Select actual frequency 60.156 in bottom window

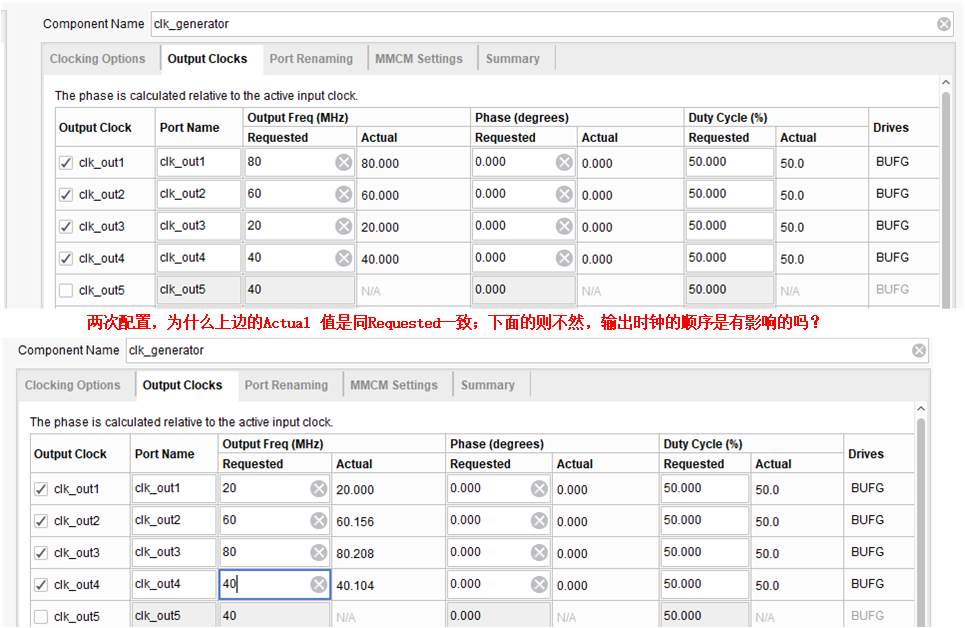[355, 521]
